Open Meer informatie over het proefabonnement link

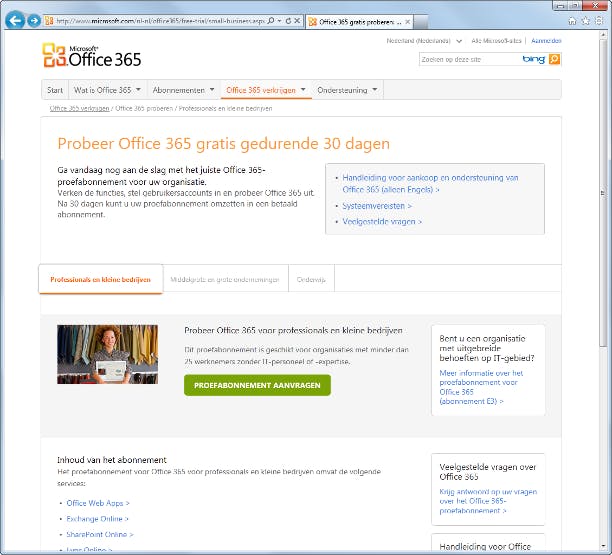[481, 387]
